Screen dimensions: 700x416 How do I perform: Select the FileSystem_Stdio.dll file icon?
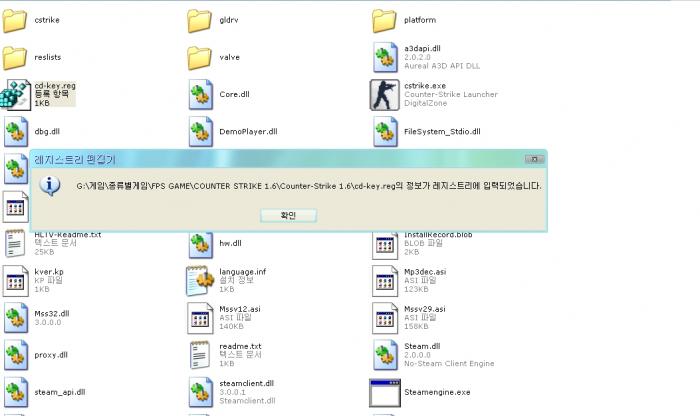click(x=385, y=132)
